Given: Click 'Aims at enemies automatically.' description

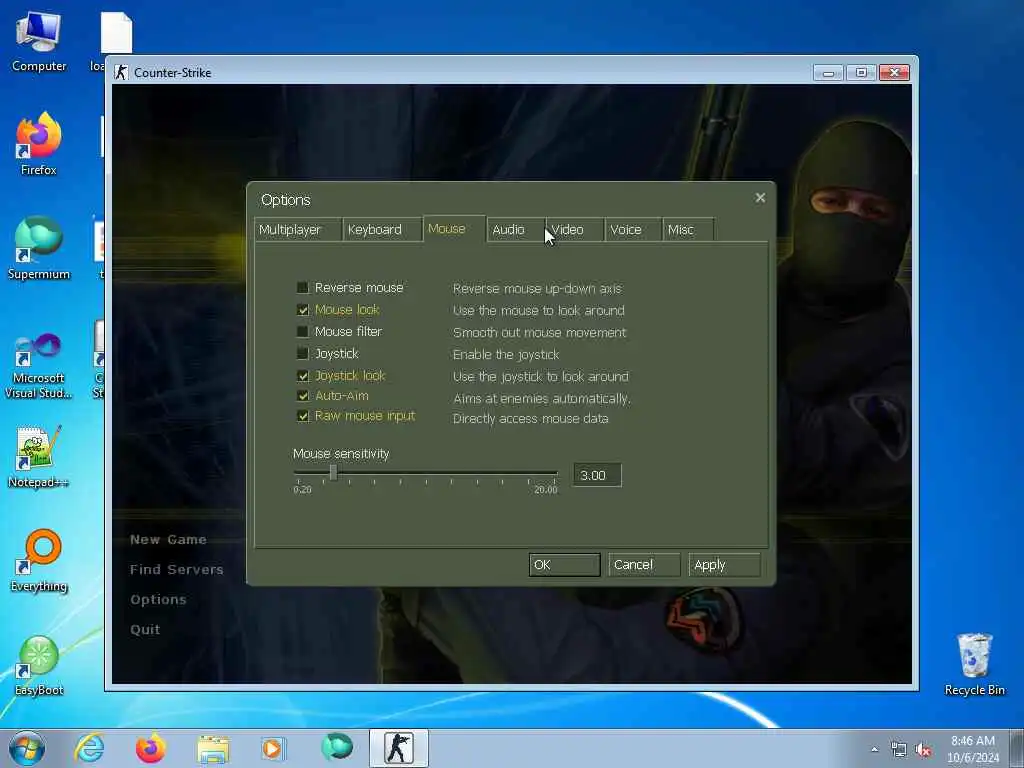Looking at the screenshot, I should tap(541, 398).
